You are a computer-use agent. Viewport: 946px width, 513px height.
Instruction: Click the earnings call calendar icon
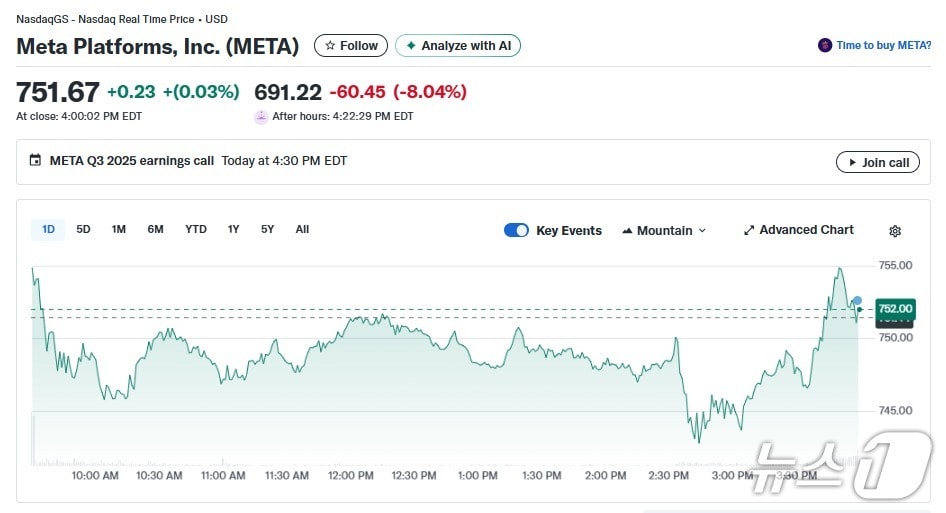pos(36,161)
